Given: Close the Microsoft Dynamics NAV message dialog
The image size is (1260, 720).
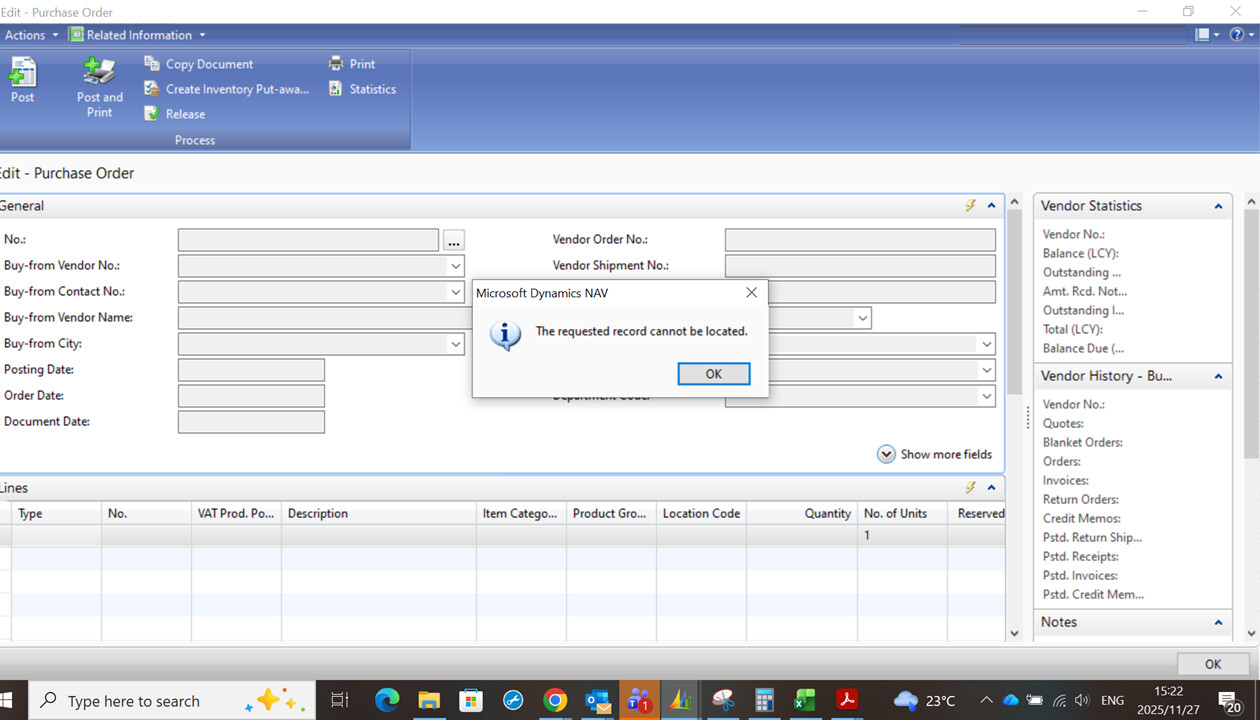Looking at the screenshot, I should click(x=751, y=292).
